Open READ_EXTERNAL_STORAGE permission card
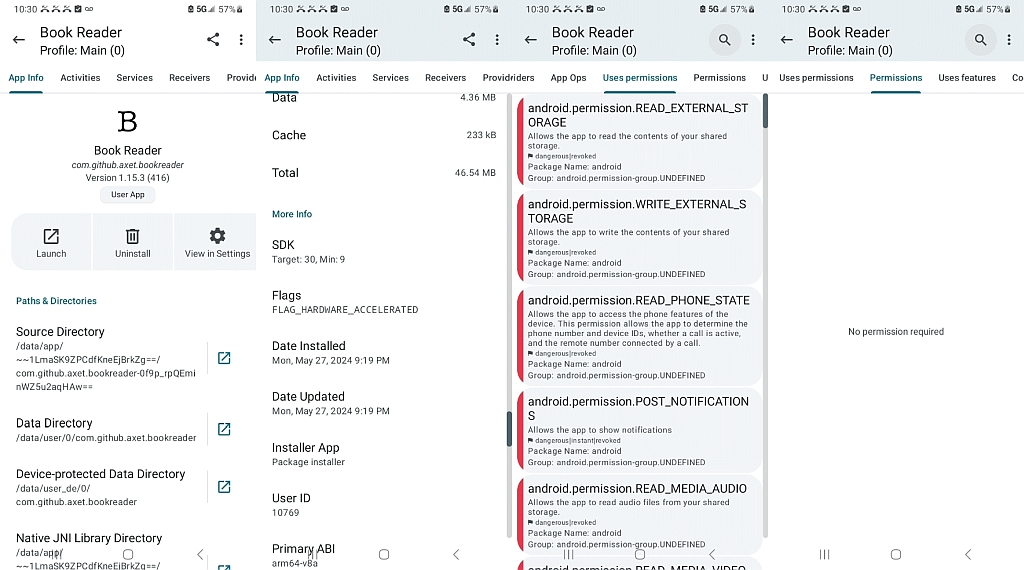The width and height of the screenshot is (1024, 570). click(639, 141)
